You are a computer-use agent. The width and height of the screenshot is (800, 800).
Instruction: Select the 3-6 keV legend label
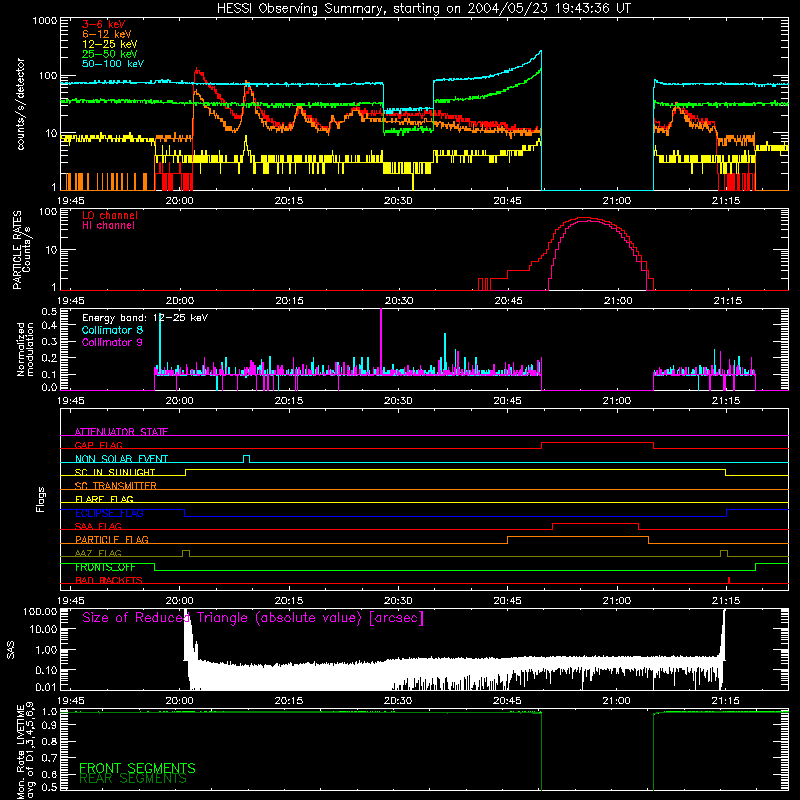[103, 24]
